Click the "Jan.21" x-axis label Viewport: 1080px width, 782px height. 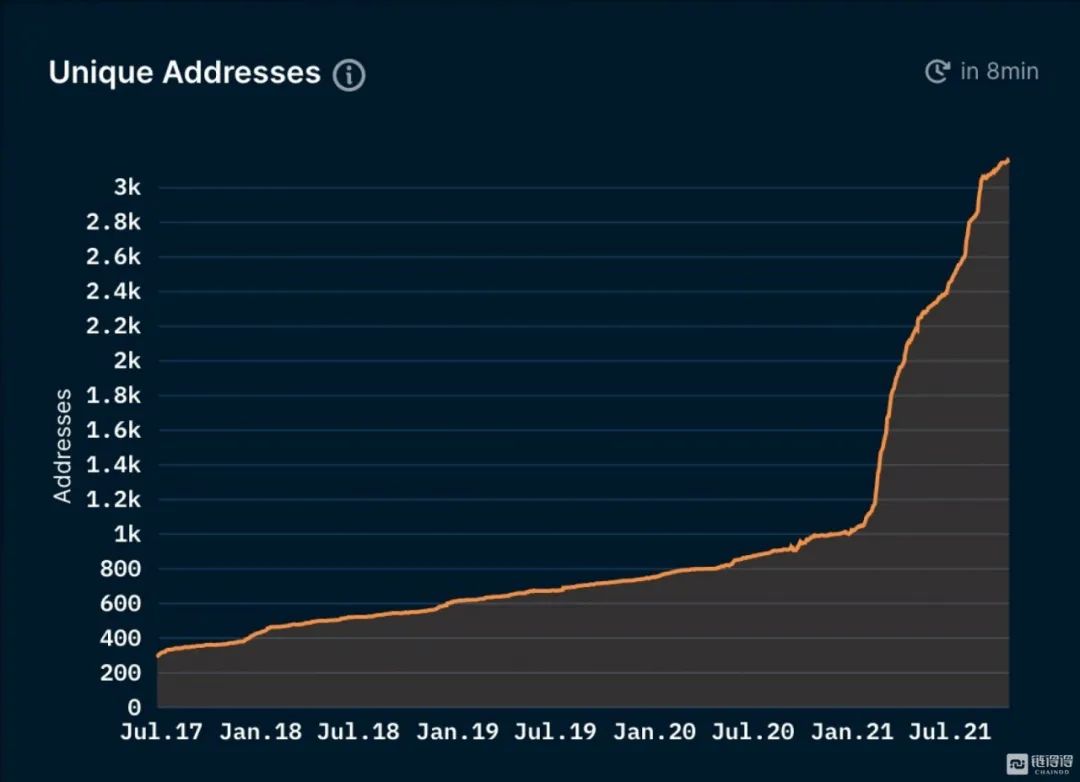(x=852, y=731)
